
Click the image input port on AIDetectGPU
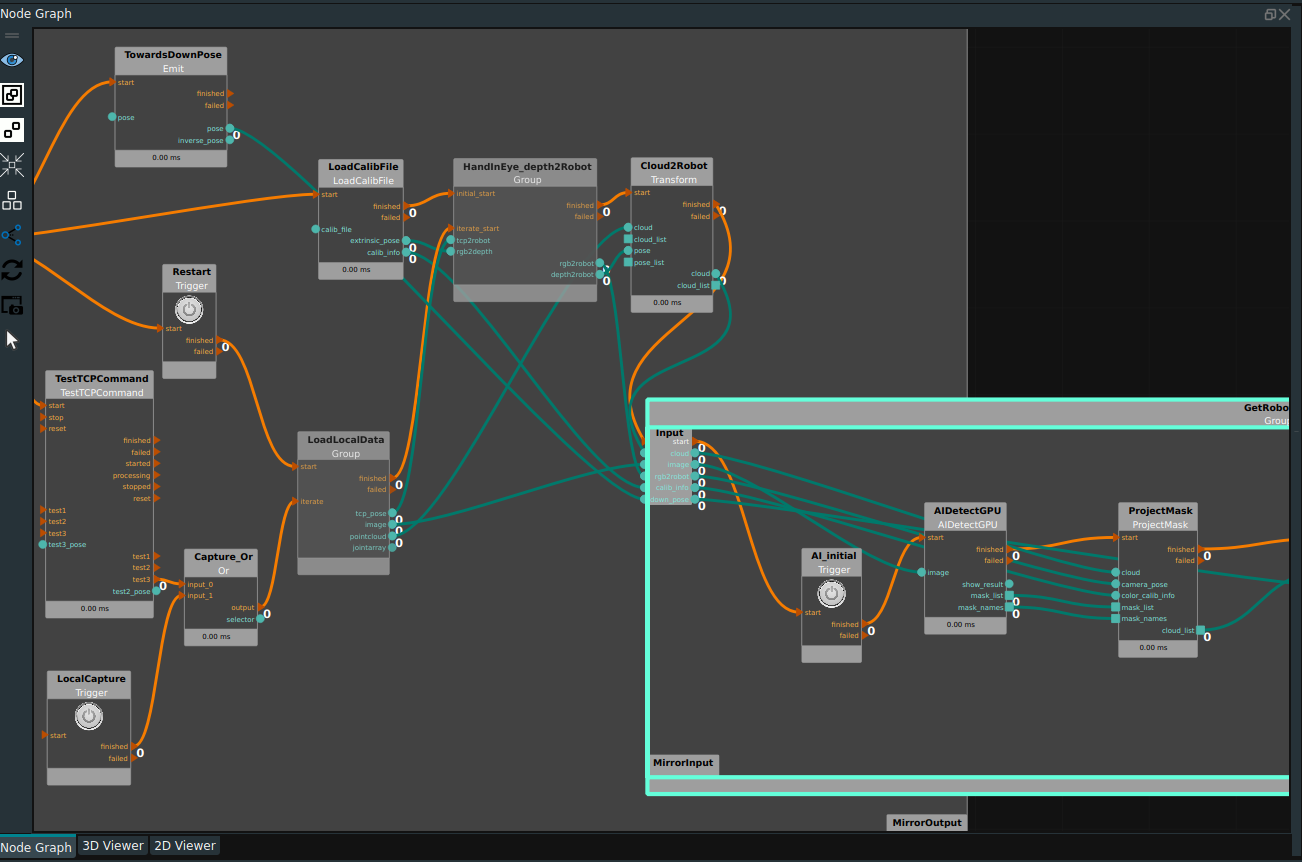921,573
